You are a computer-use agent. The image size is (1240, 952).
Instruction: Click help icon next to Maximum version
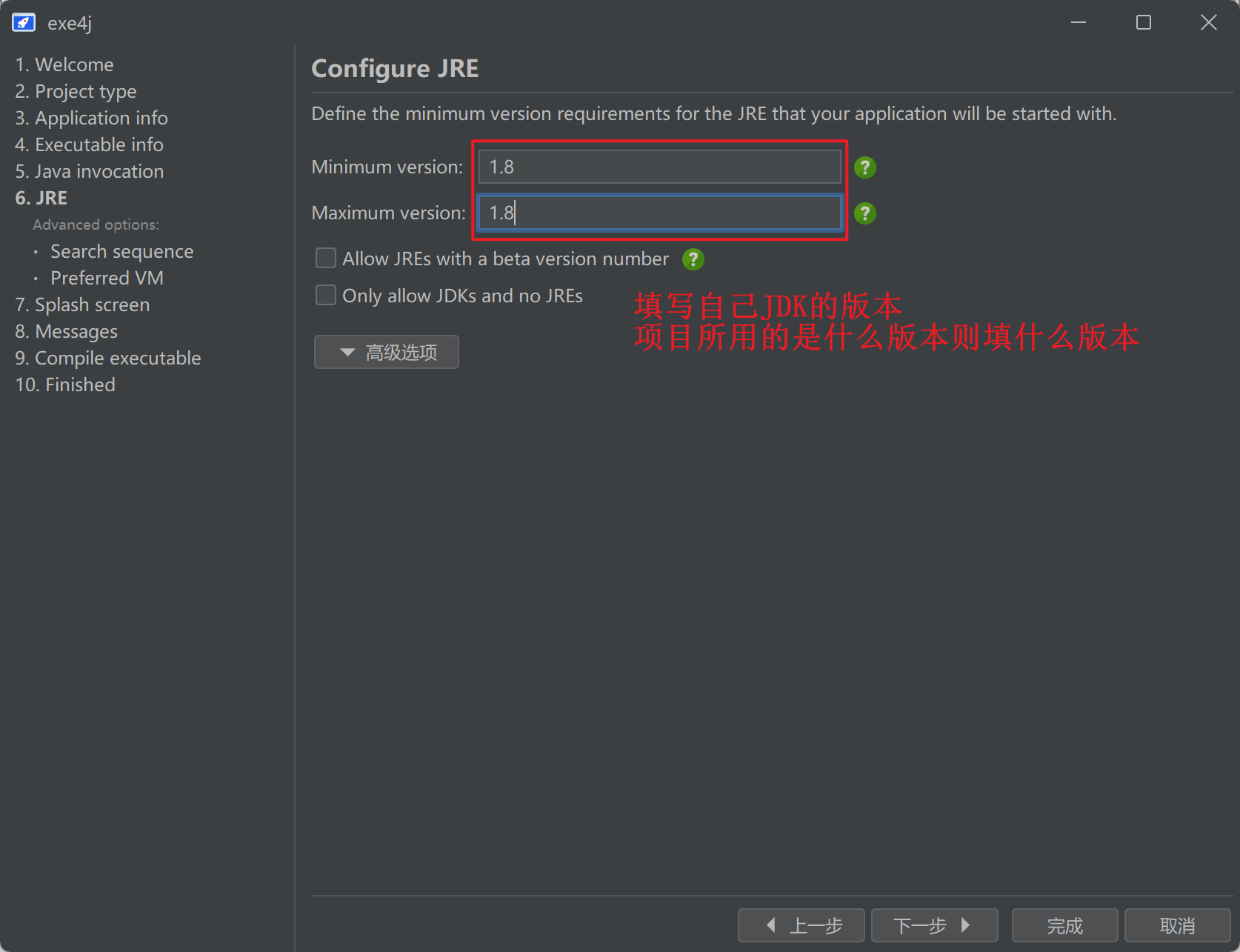(x=864, y=213)
